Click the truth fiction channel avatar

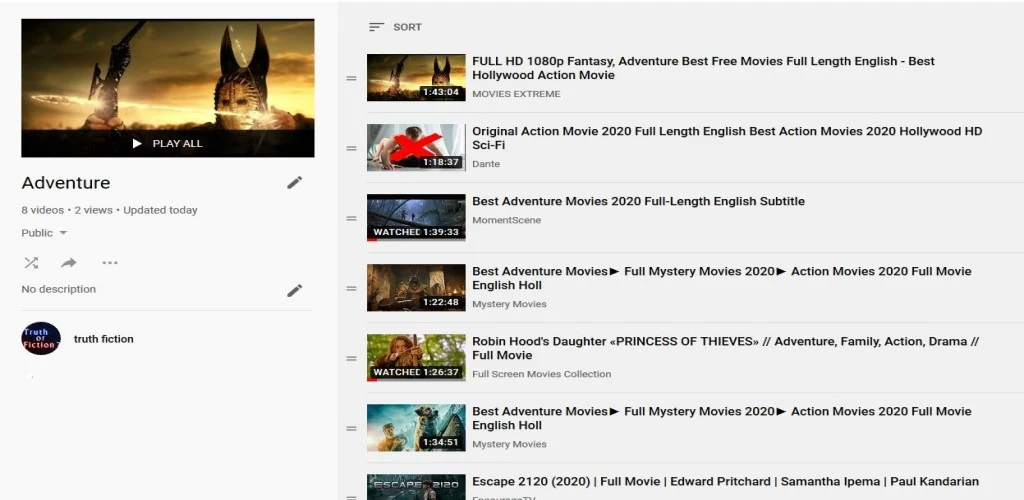41,339
